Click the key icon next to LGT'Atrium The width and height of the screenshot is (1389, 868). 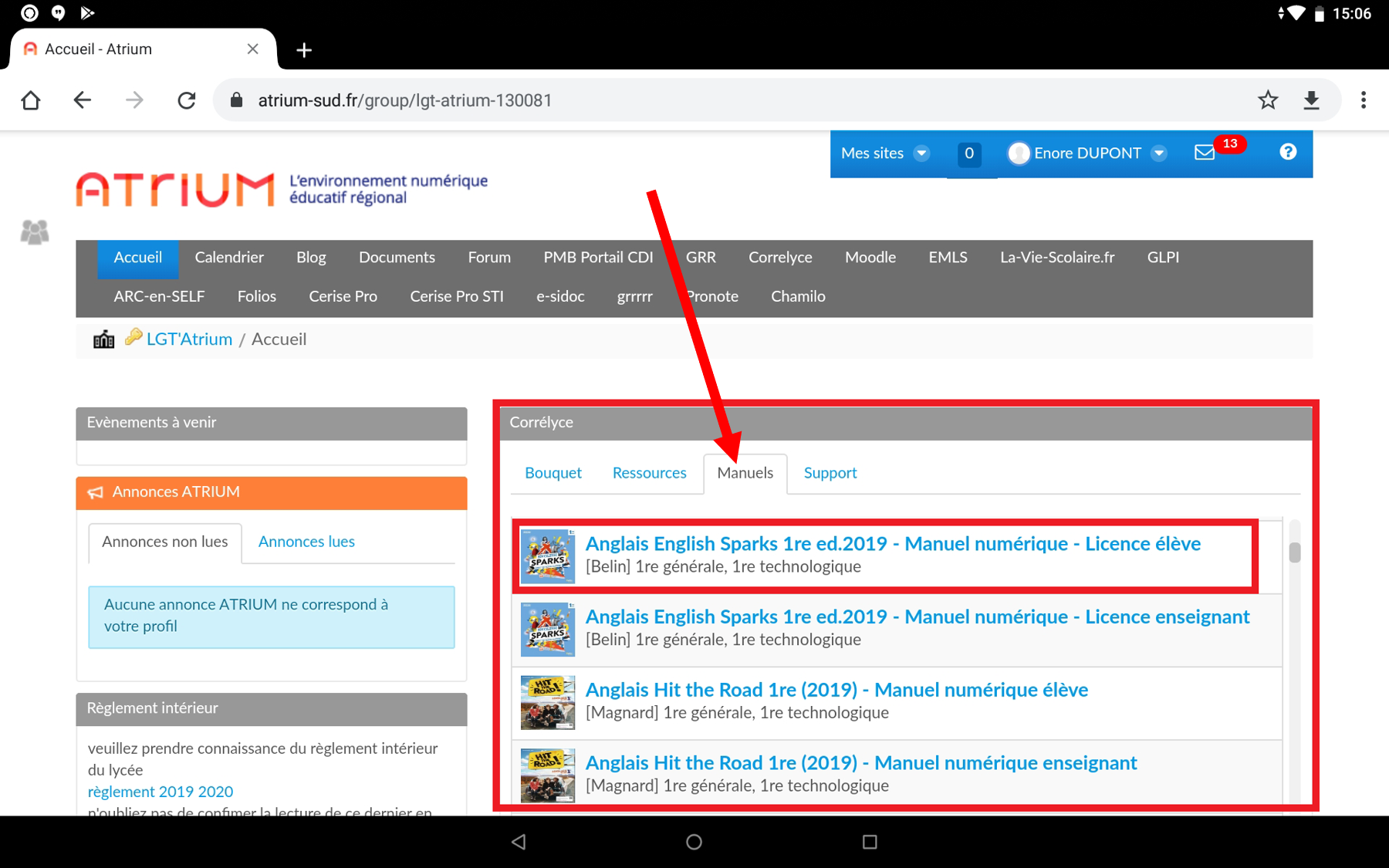(x=133, y=336)
